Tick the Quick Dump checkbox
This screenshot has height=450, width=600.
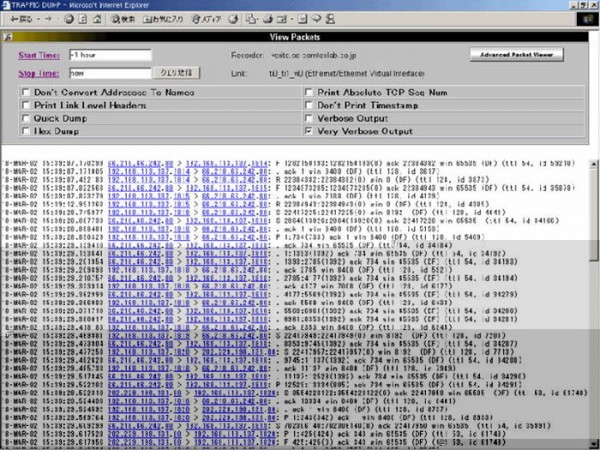pos(26,118)
